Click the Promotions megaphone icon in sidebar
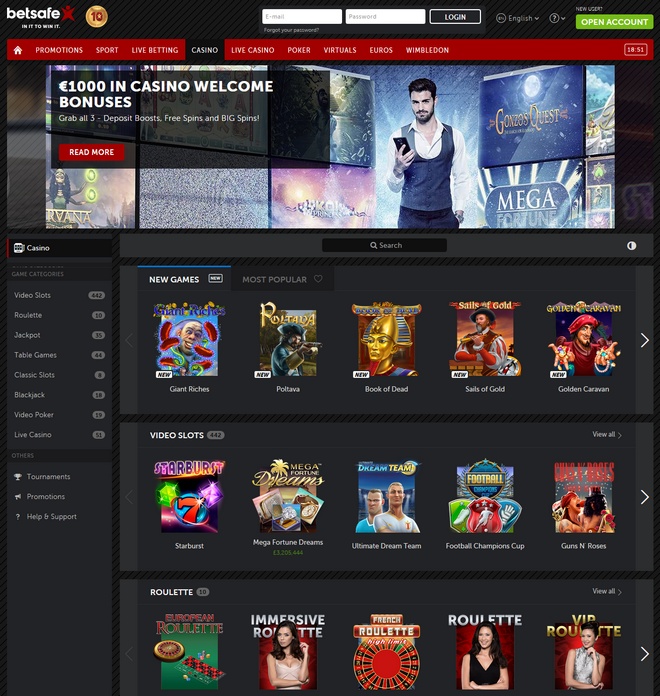 pos(18,497)
